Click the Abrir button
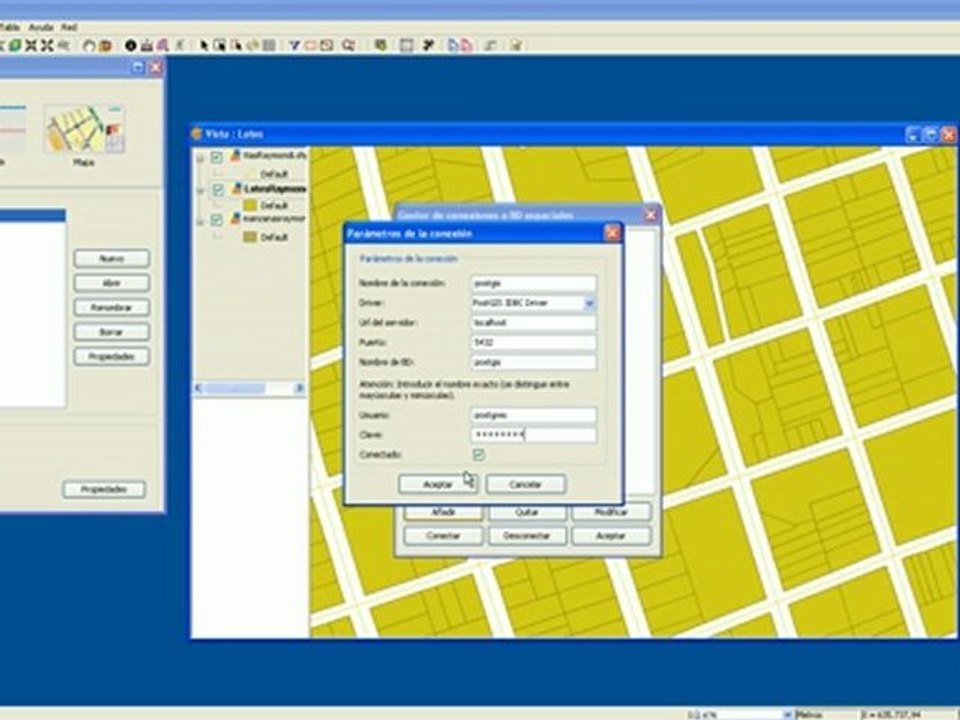Viewport: 960px width, 720px height. pos(111,283)
